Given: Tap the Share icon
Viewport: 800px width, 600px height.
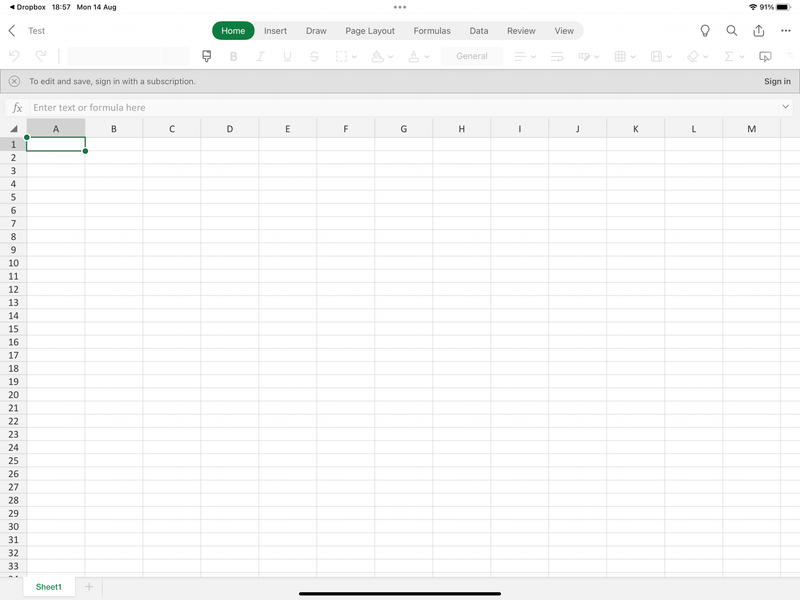Looking at the screenshot, I should [x=759, y=31].
